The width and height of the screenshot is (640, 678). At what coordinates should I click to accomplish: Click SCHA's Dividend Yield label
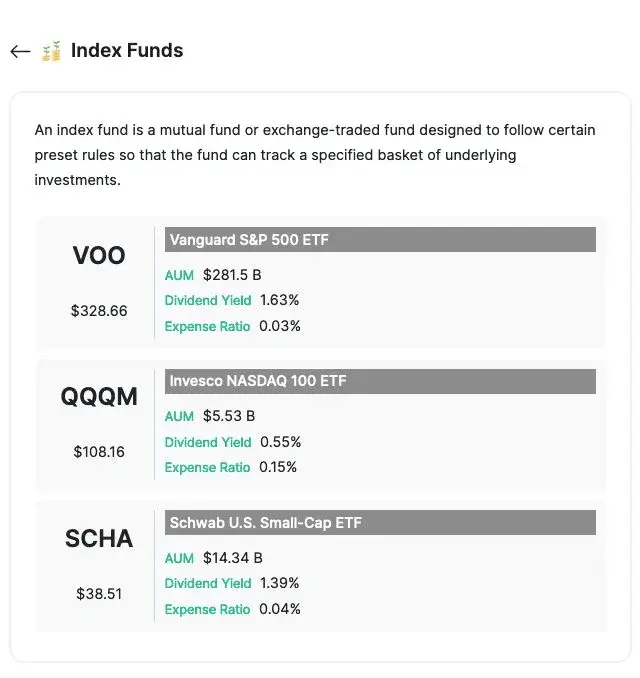click(208, 583)
